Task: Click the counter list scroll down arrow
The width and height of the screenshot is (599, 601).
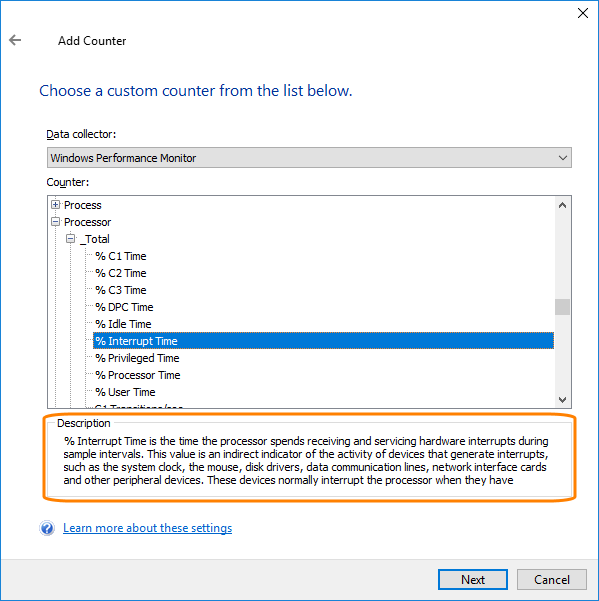Action: point(562,400)
